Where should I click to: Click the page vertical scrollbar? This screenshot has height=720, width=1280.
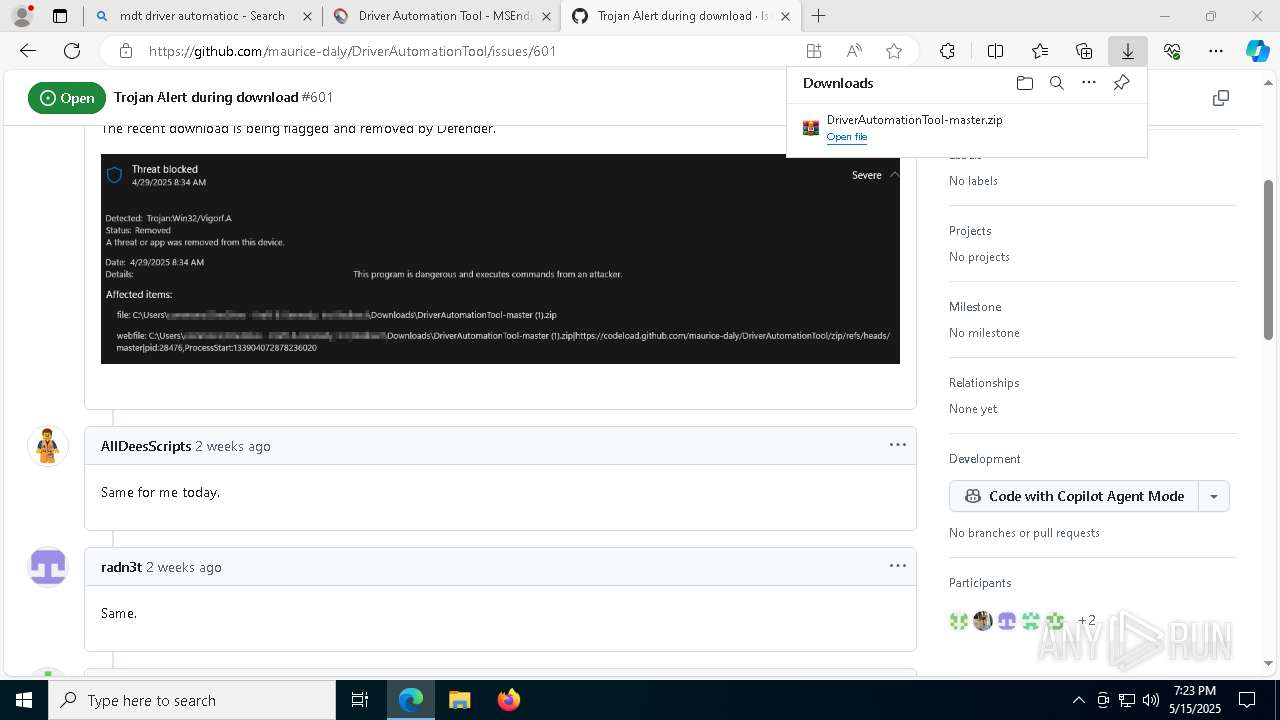[x=1269, y=260]
